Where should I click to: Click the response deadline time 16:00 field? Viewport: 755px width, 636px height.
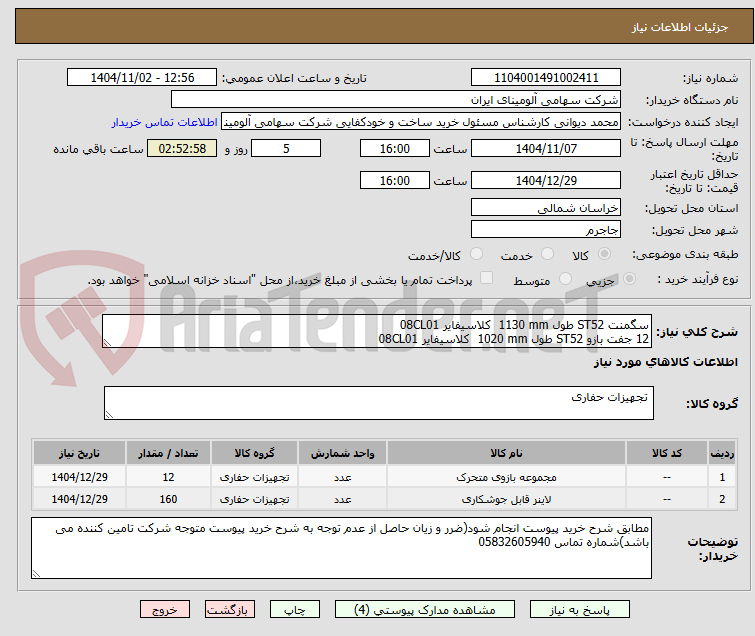click(394, 148)
